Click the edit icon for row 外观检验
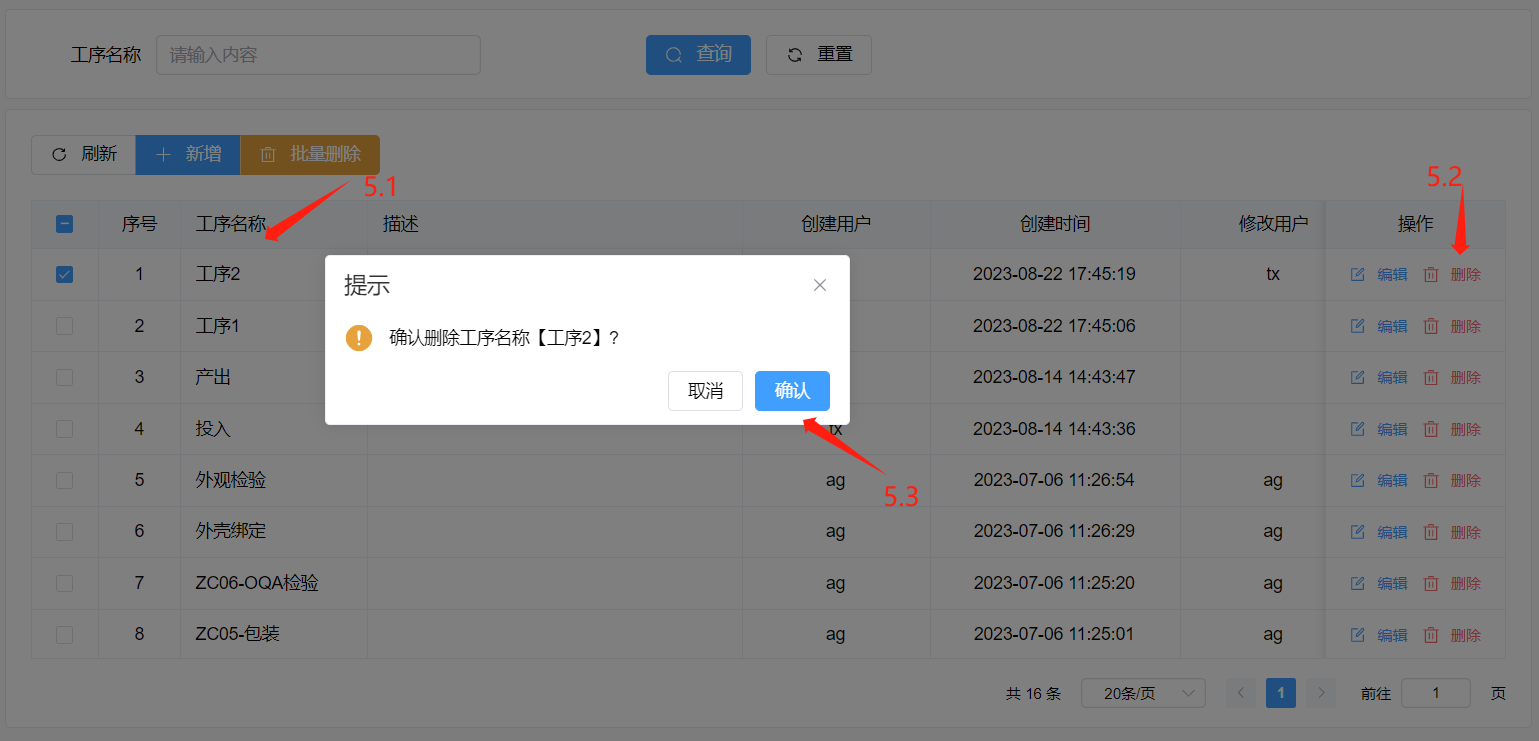The image size is (1539, 741). [1357, 480]
